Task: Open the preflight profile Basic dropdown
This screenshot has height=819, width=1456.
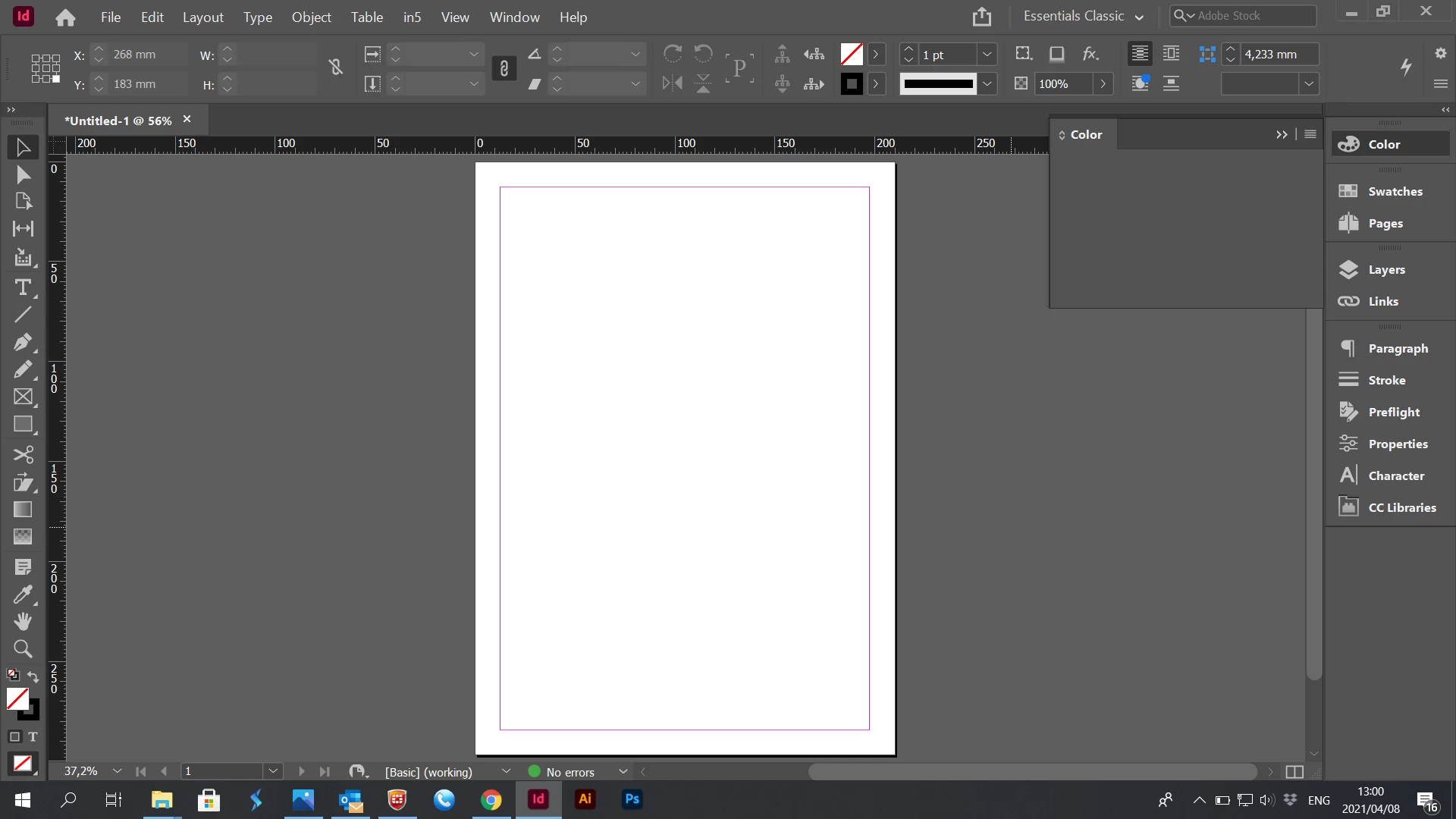Action: point(506,771)
